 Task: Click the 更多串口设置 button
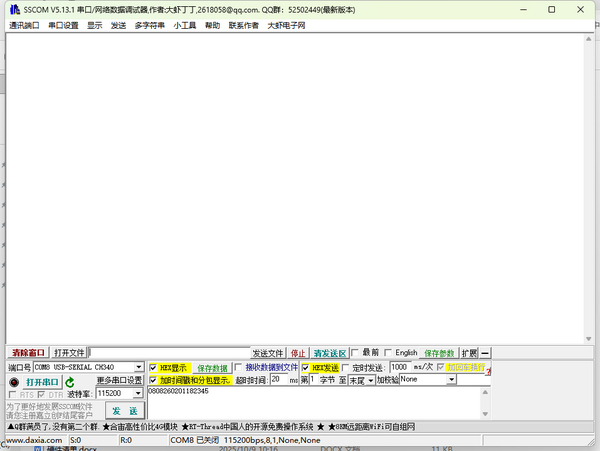point(119,380)
